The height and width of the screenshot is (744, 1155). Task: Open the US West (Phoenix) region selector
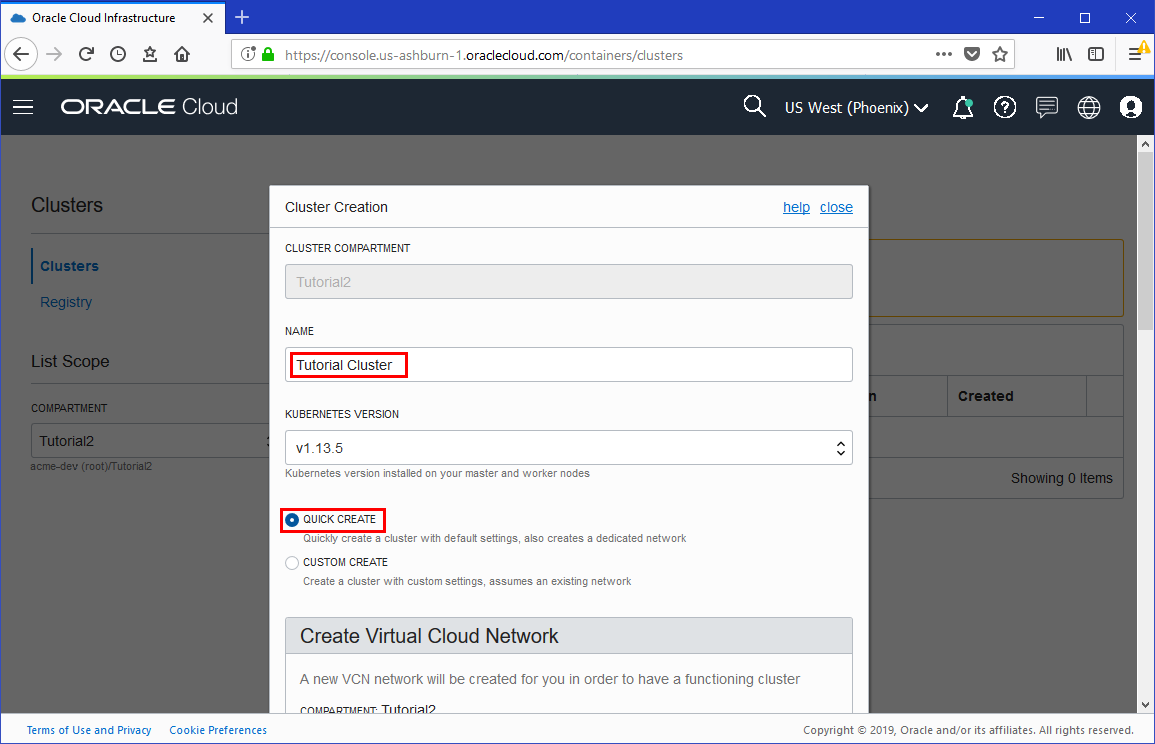856,108
